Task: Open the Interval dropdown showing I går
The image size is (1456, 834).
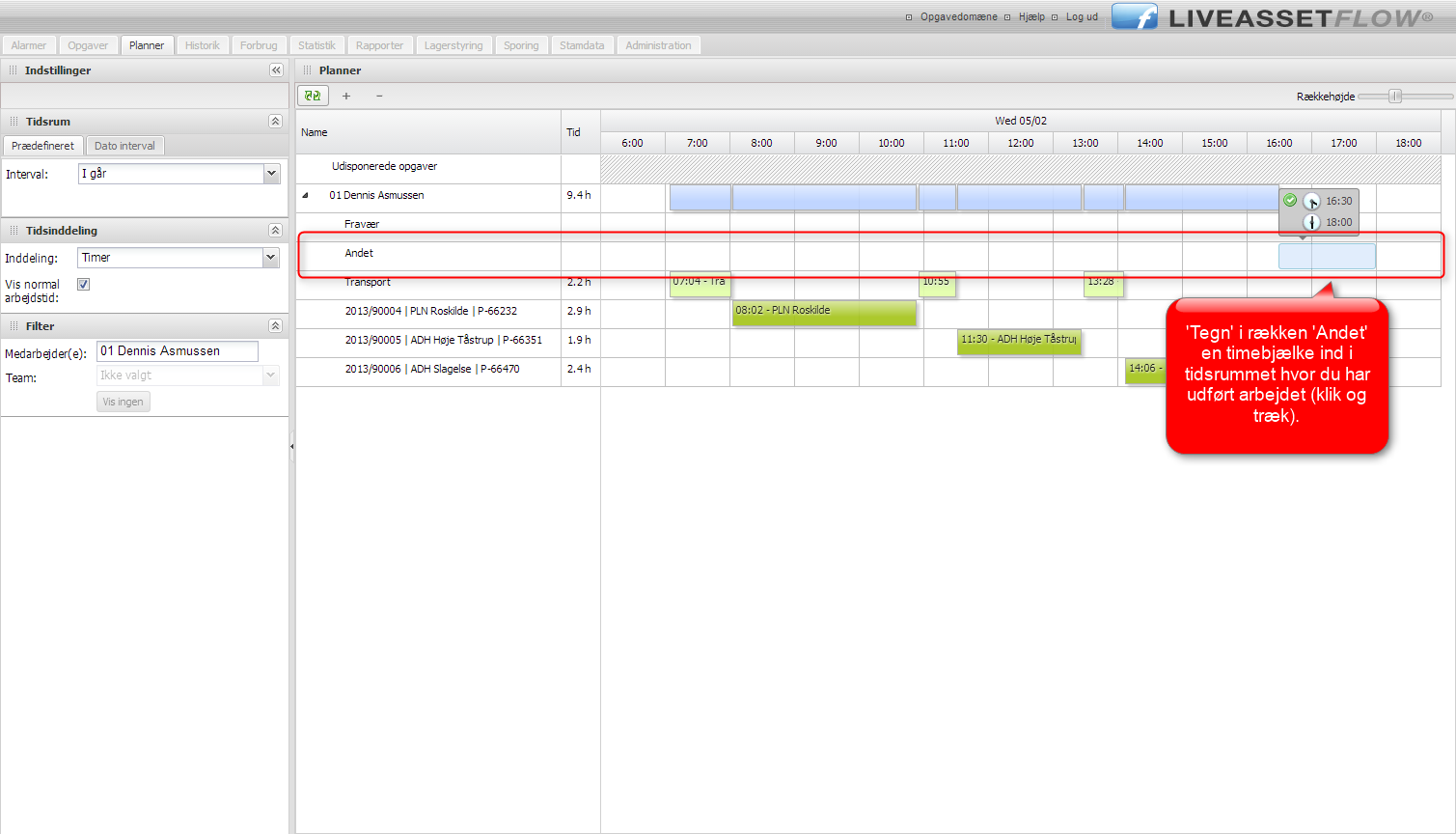Action: pyautogui.click(x=271, y=174)
